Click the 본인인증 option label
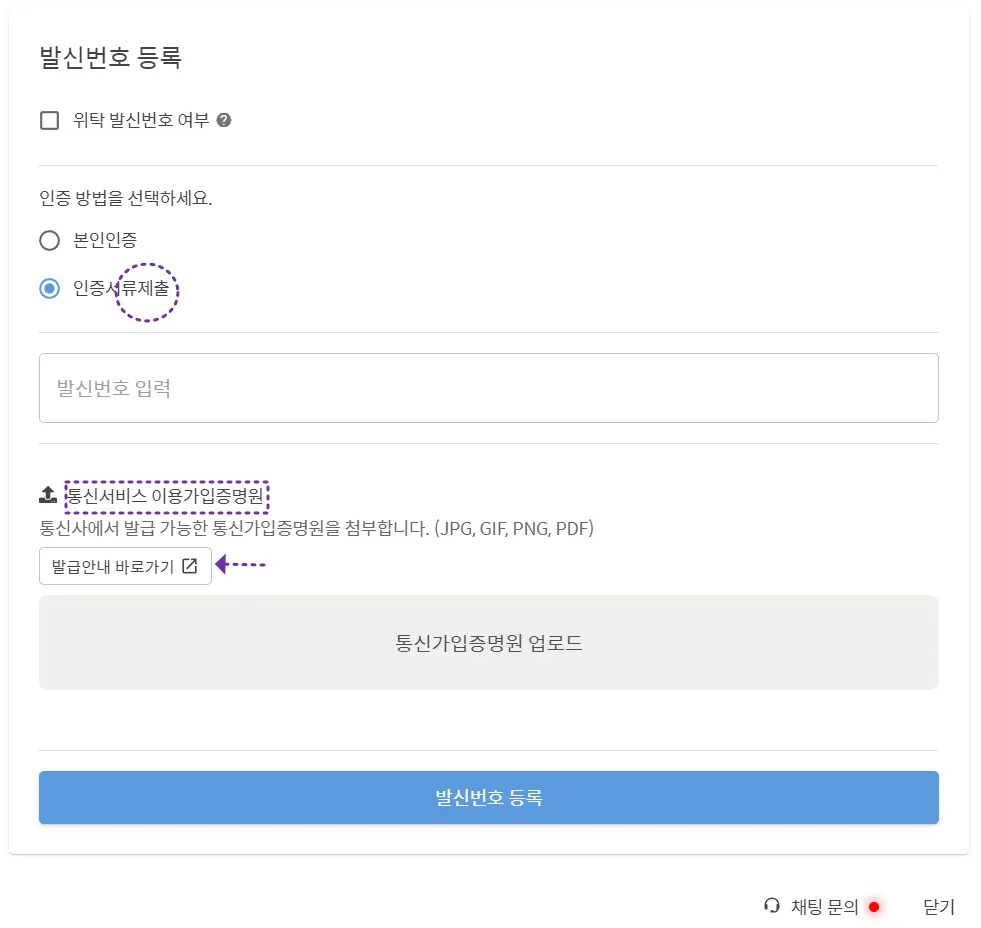Screen dimensions: 981x928 [x=105, y=240]
